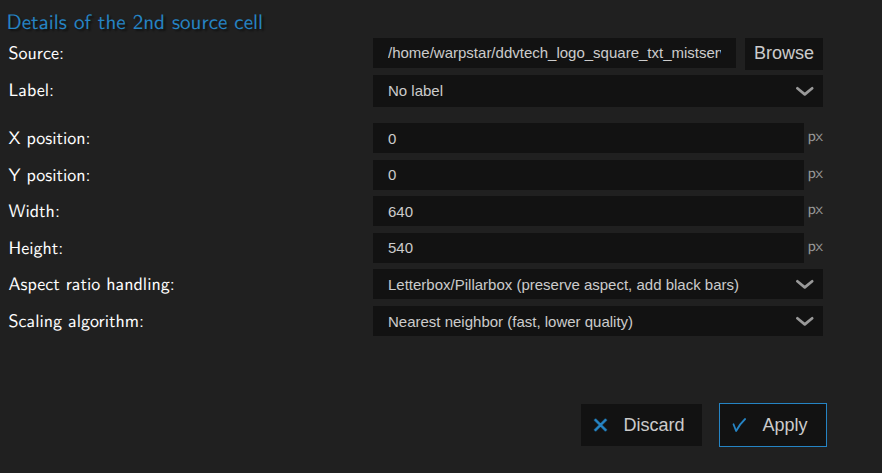Click the chevron arrow of Aspect ratio dropdown
The image size is (882, 473).
804,285
